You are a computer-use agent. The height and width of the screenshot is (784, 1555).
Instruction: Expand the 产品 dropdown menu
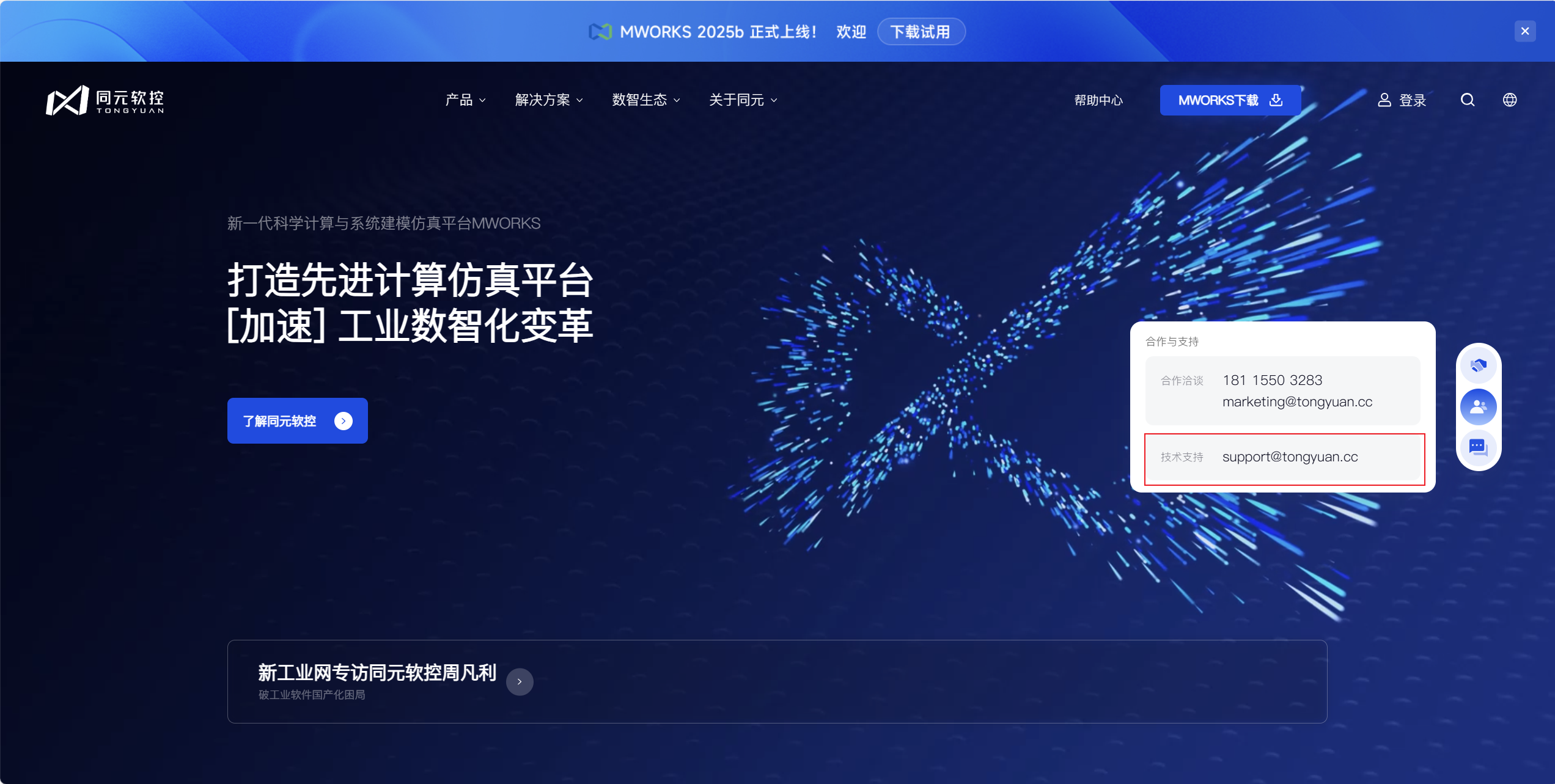[465, 100]
